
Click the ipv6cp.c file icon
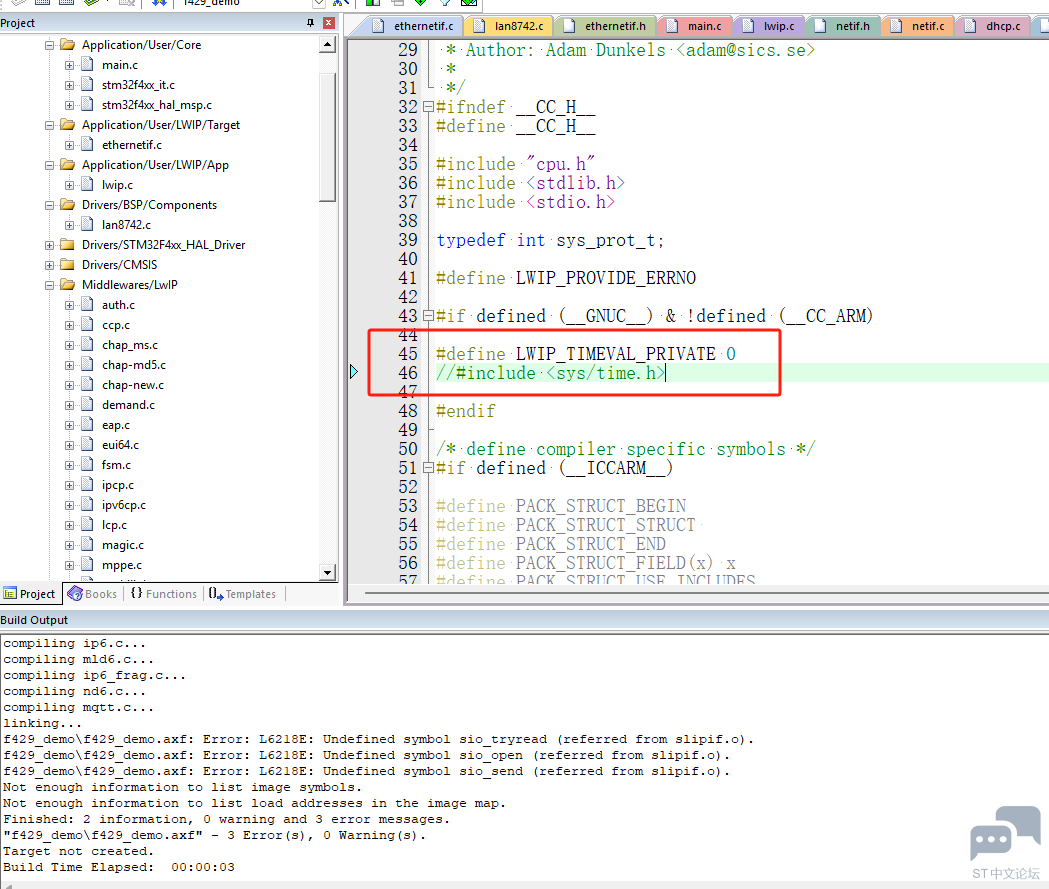coord(87,505)
